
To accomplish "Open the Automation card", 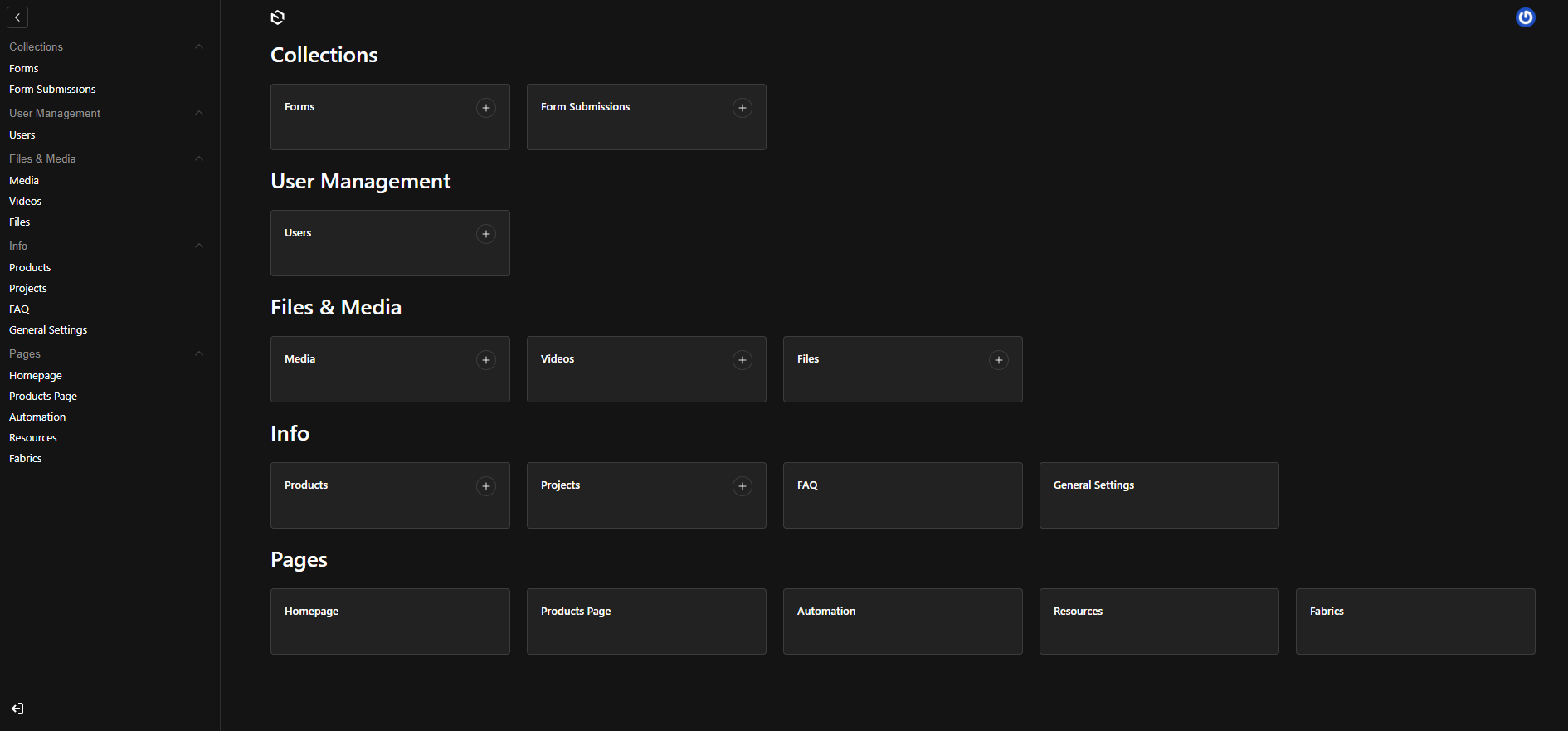I will [x=903, y=621].
